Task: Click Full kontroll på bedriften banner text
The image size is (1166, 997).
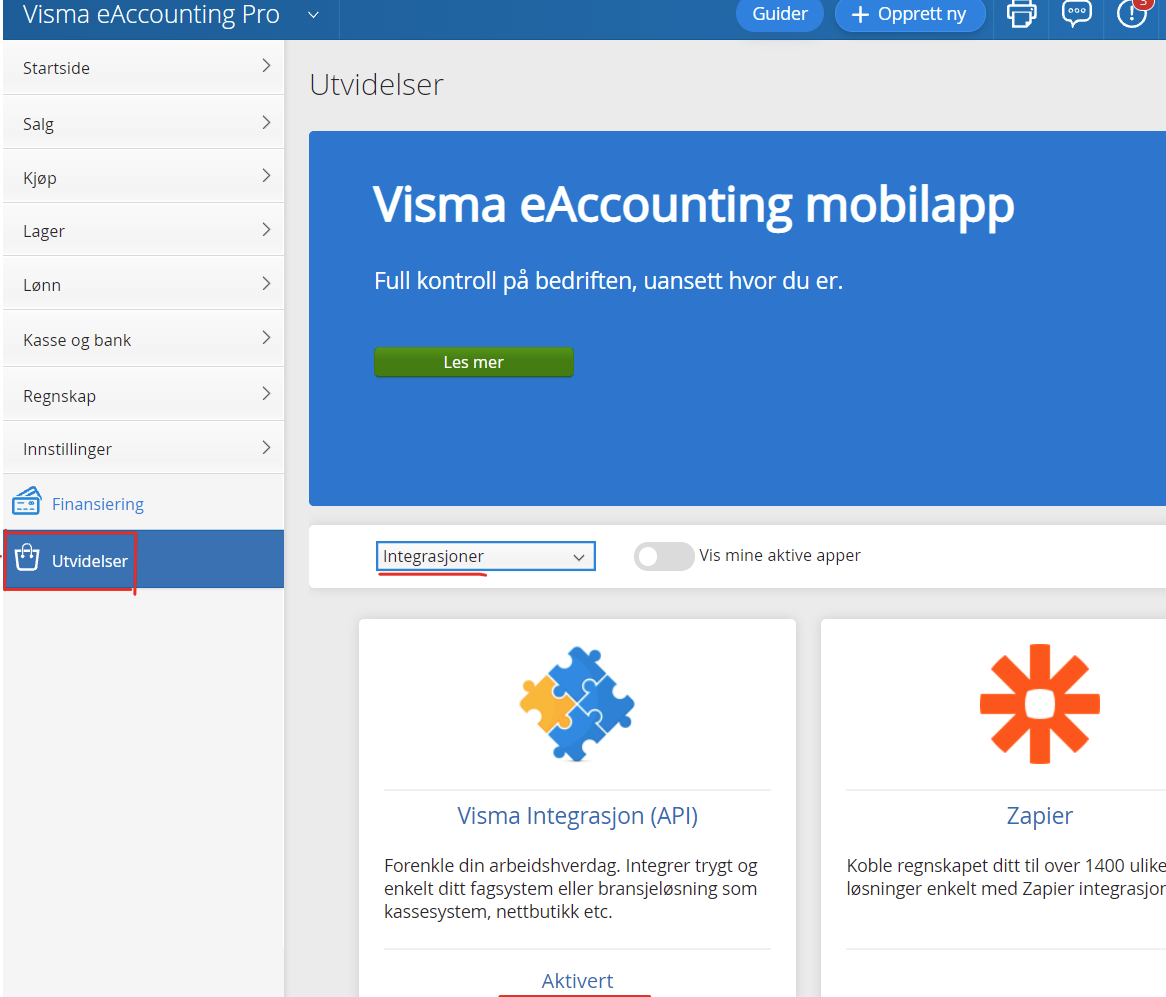Action: (608, 281)
